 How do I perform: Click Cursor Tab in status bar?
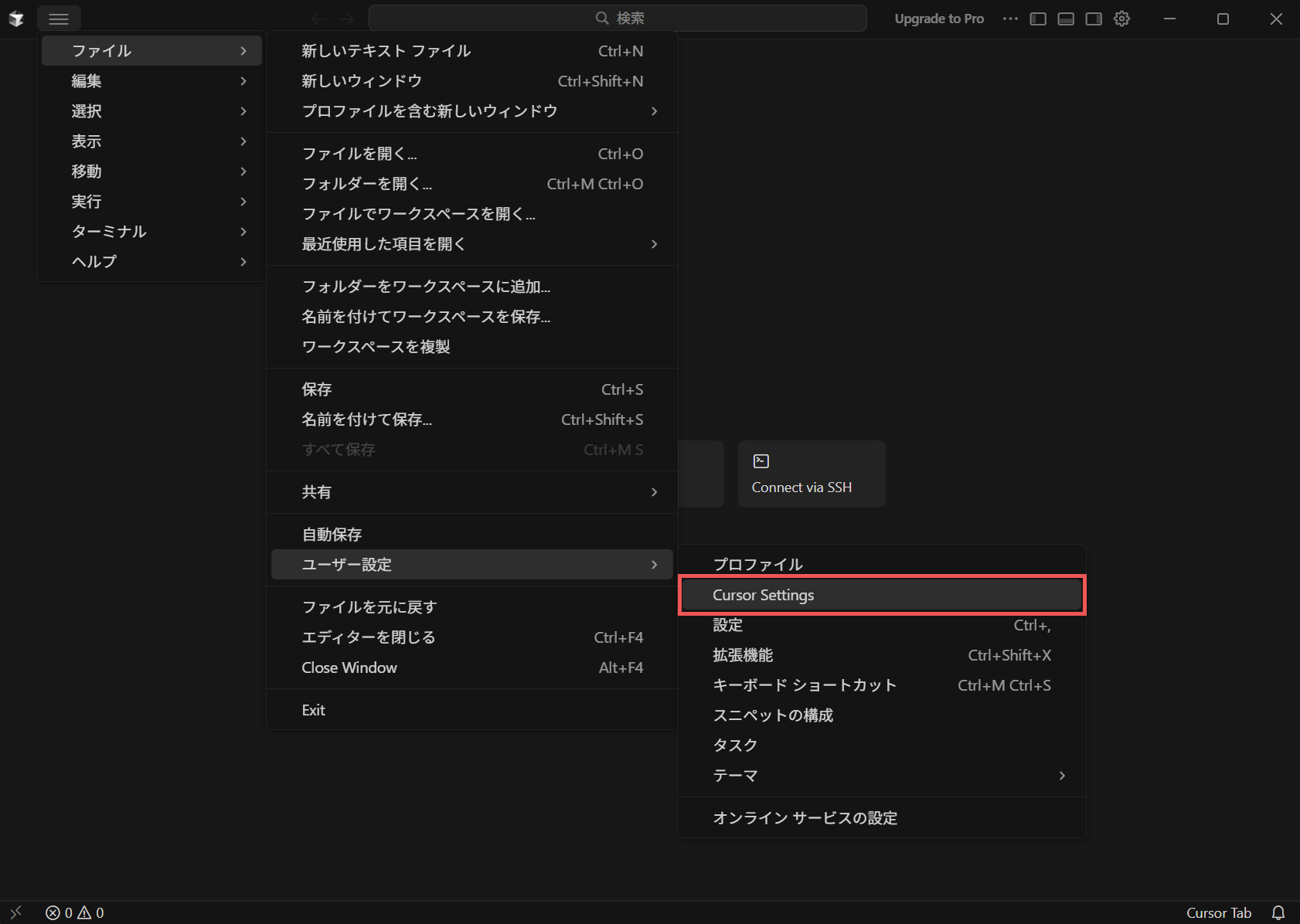(x=1218, y=912)
